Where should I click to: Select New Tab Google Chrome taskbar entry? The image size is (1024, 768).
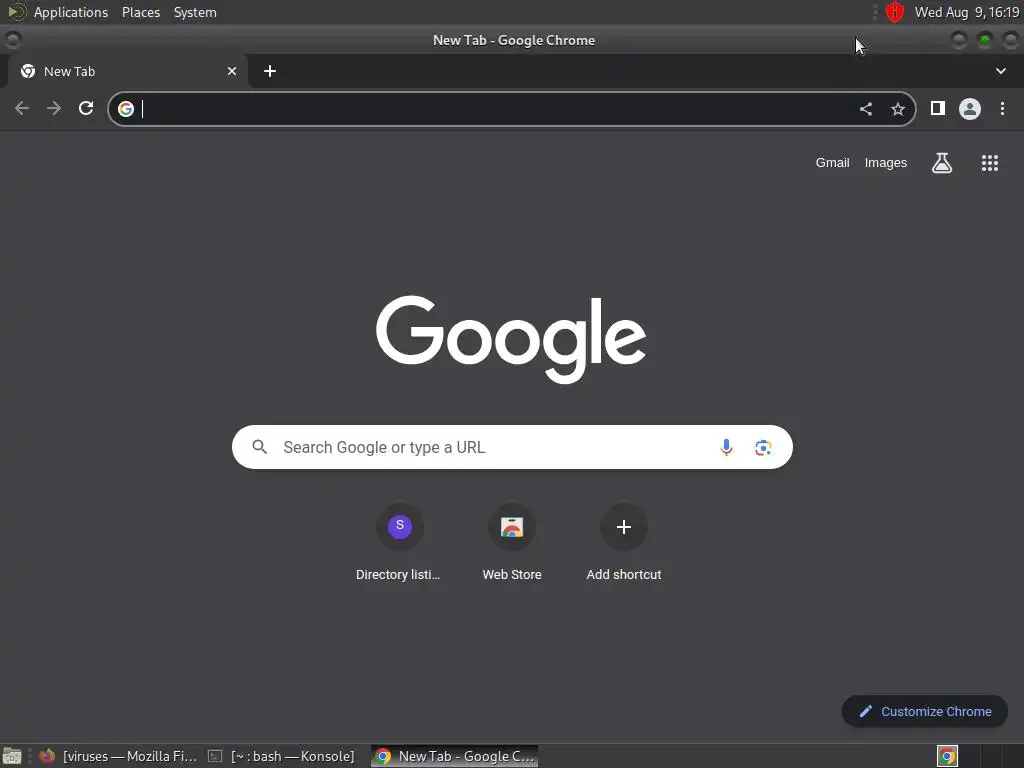coord(455,756)
